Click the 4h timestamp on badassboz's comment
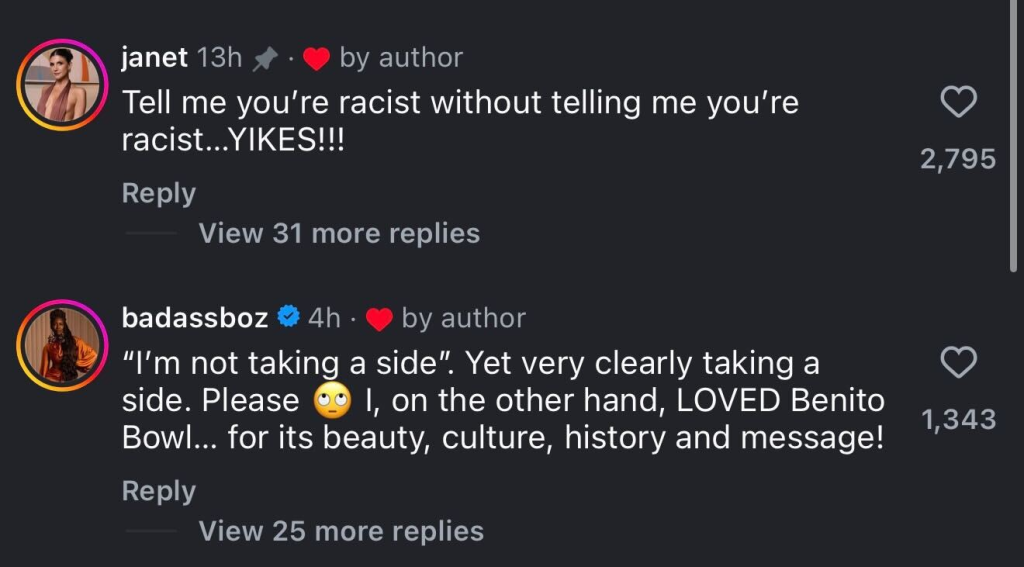 [324, 318]
